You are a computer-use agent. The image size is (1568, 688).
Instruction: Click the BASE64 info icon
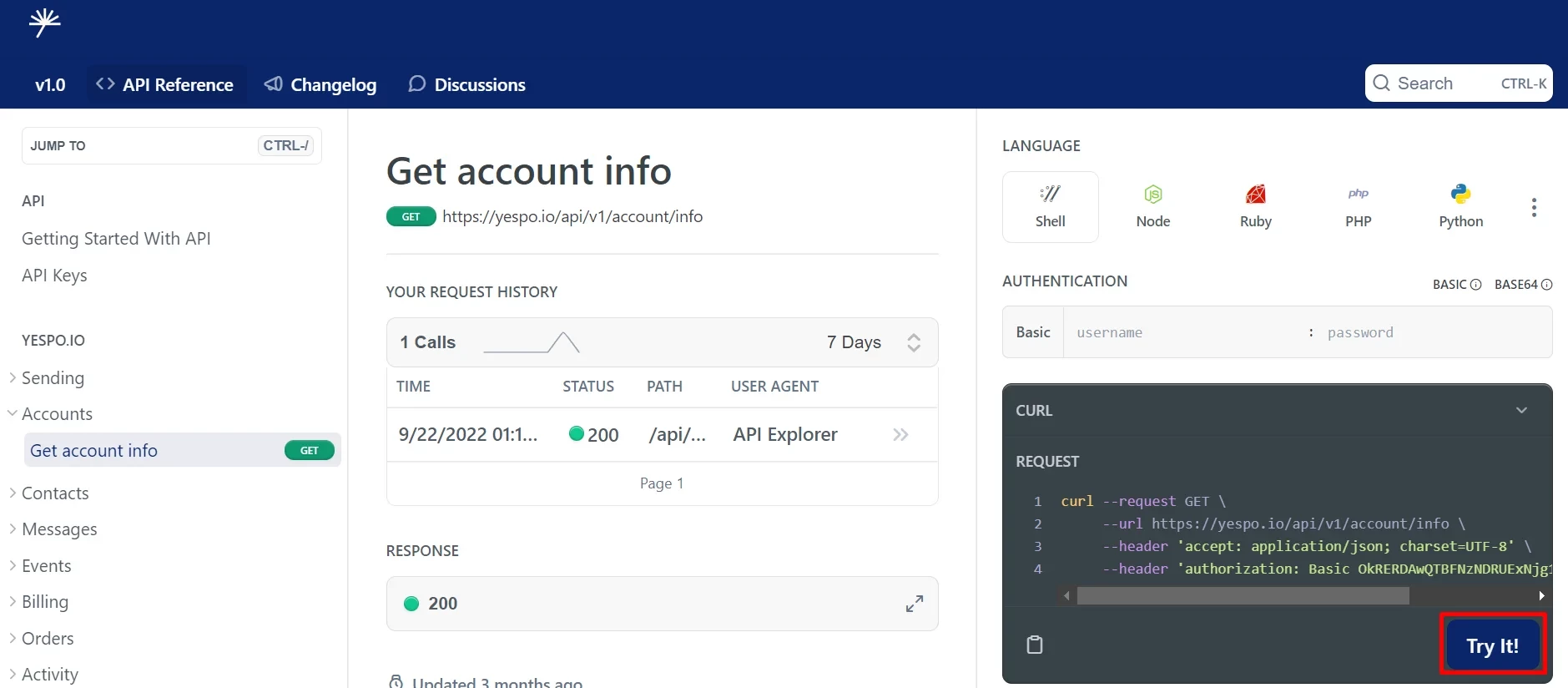pos(1546,285)
